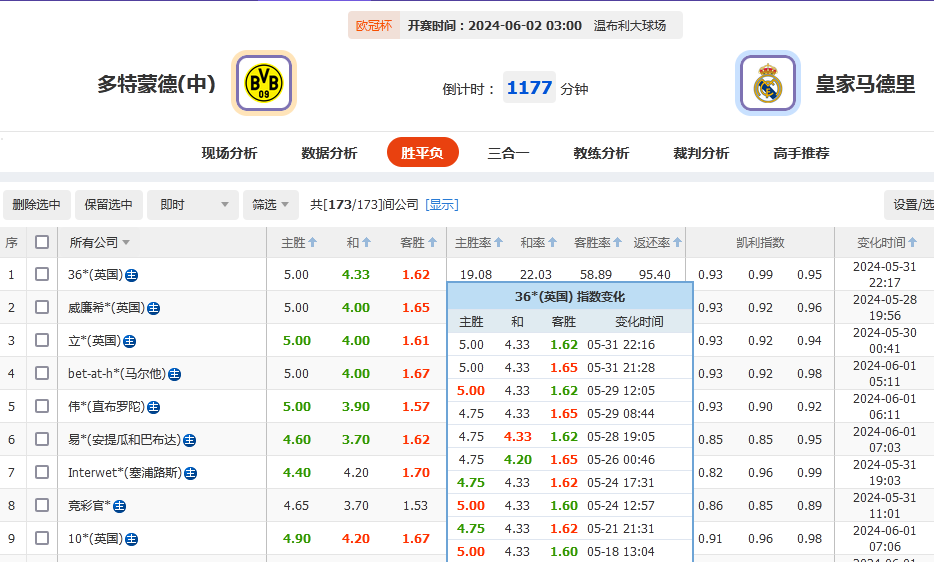
Task: Click the [显示] link
Action: (x=442, y=205)
